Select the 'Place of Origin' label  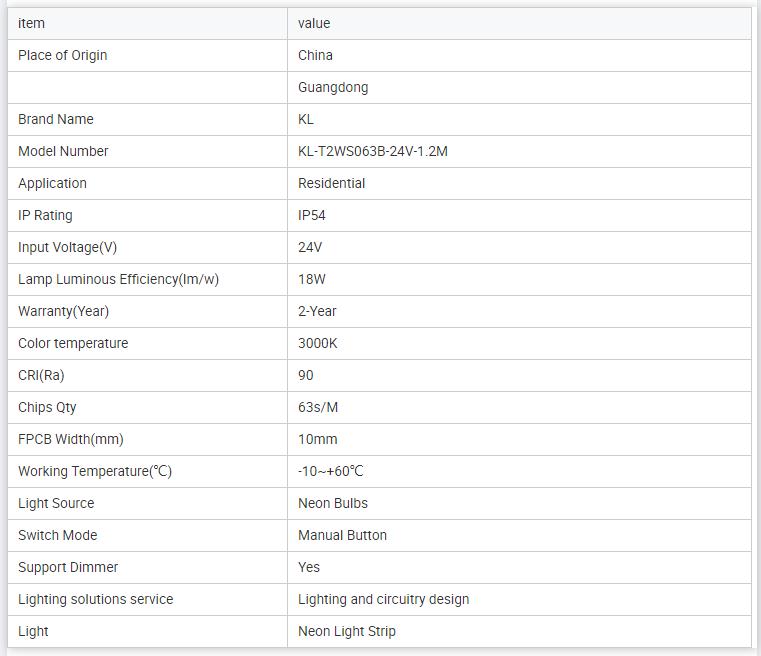[x=63, y=55]
